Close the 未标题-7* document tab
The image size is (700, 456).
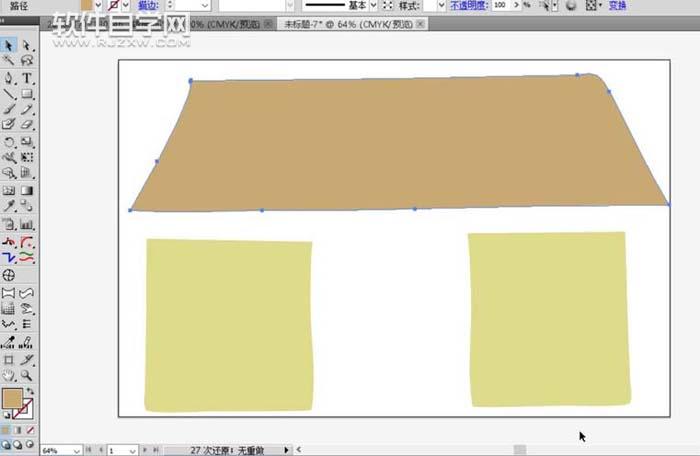pyautogui.click(x=420, y=24)
